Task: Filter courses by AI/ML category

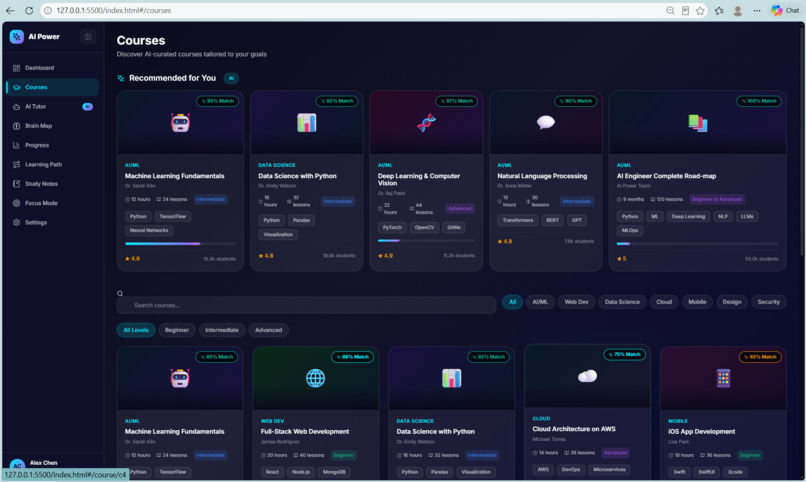Action: [540, 302]
